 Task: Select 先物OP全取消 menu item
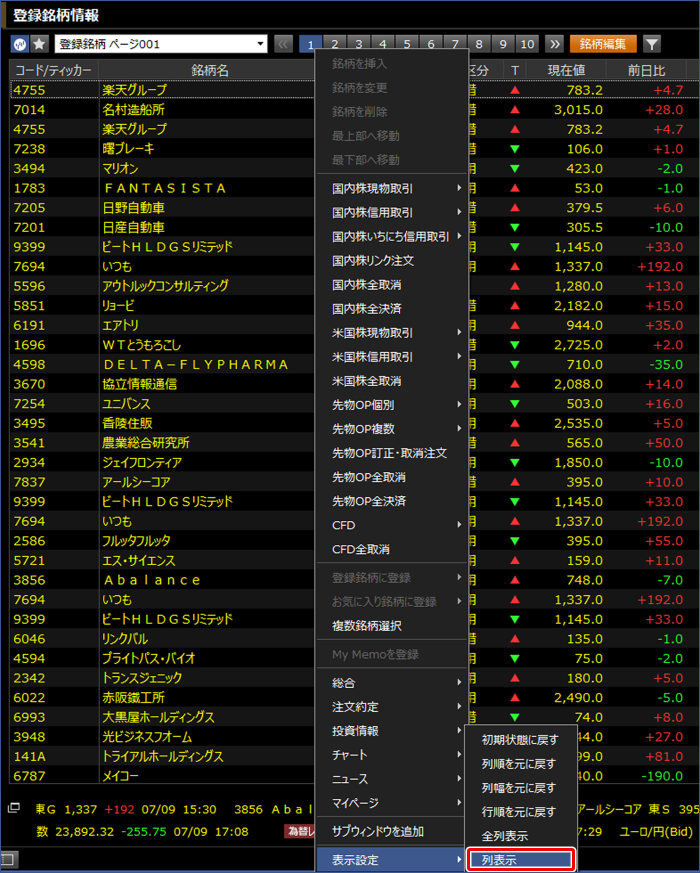click(392, 477)
